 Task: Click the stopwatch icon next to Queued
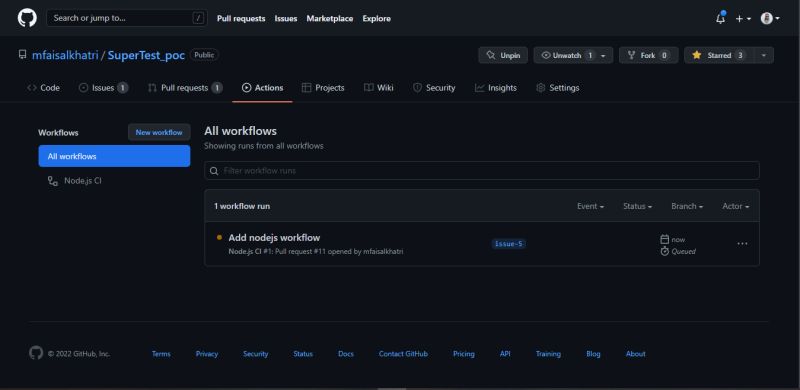664,251
